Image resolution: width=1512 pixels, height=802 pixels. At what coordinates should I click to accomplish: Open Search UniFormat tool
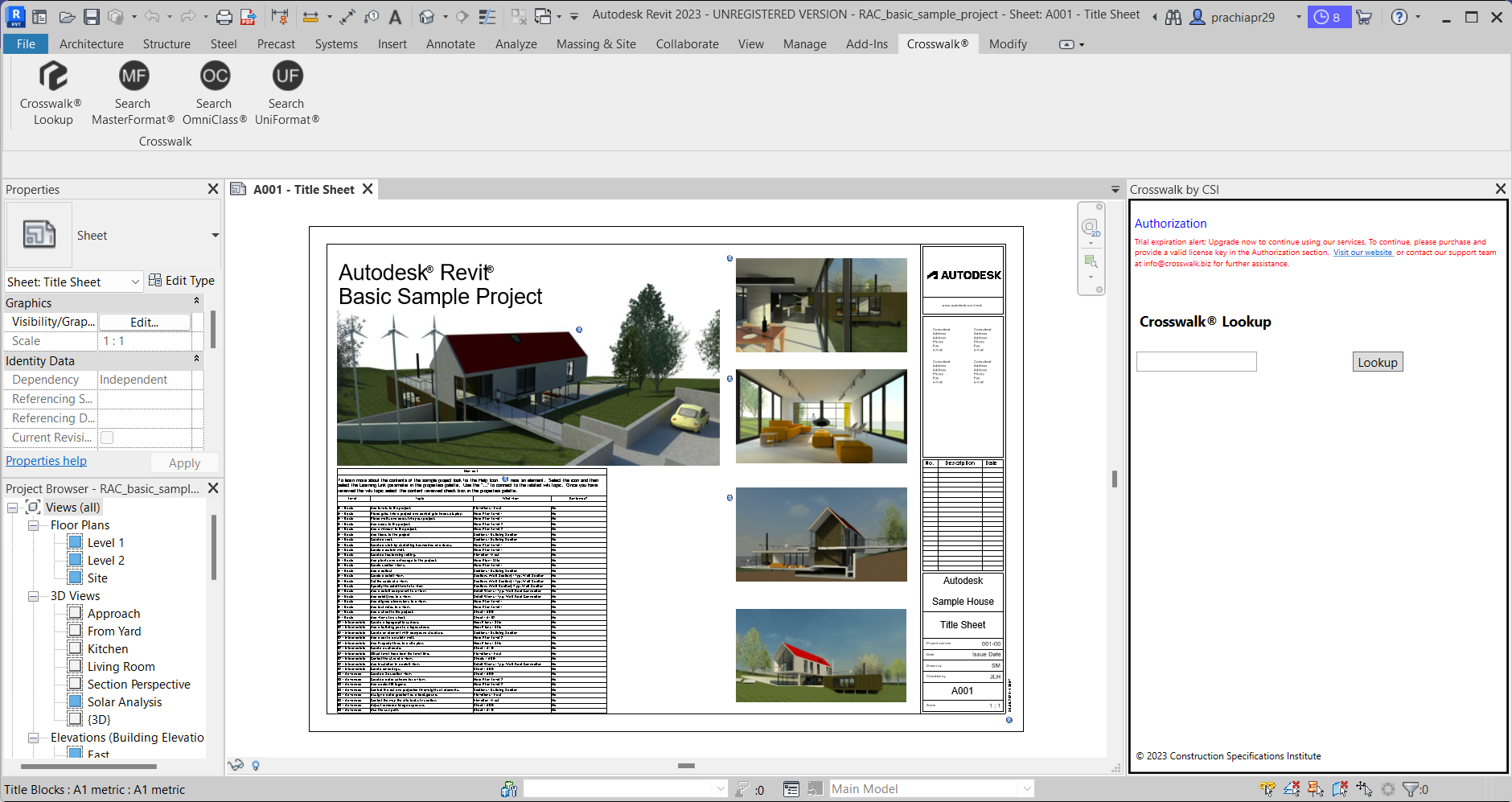click(x=286, y=77)
